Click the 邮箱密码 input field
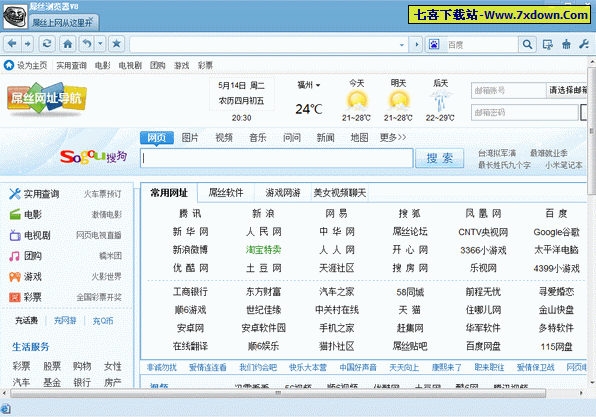The image size is (596, 417). tap(525, 113)
